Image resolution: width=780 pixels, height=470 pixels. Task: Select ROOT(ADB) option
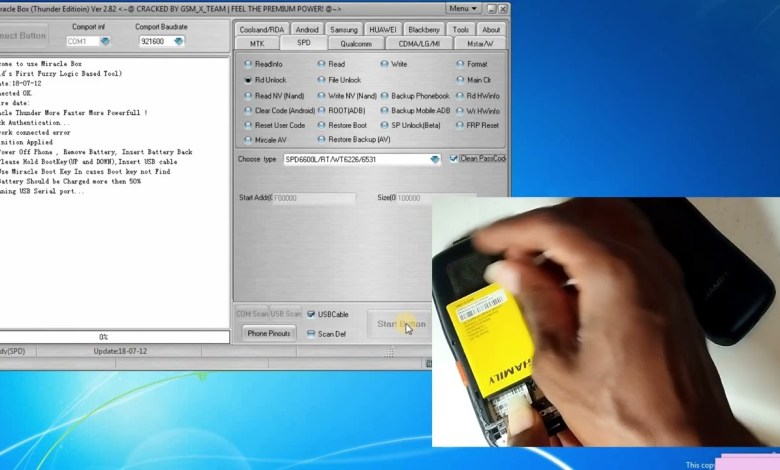(322, 110)
